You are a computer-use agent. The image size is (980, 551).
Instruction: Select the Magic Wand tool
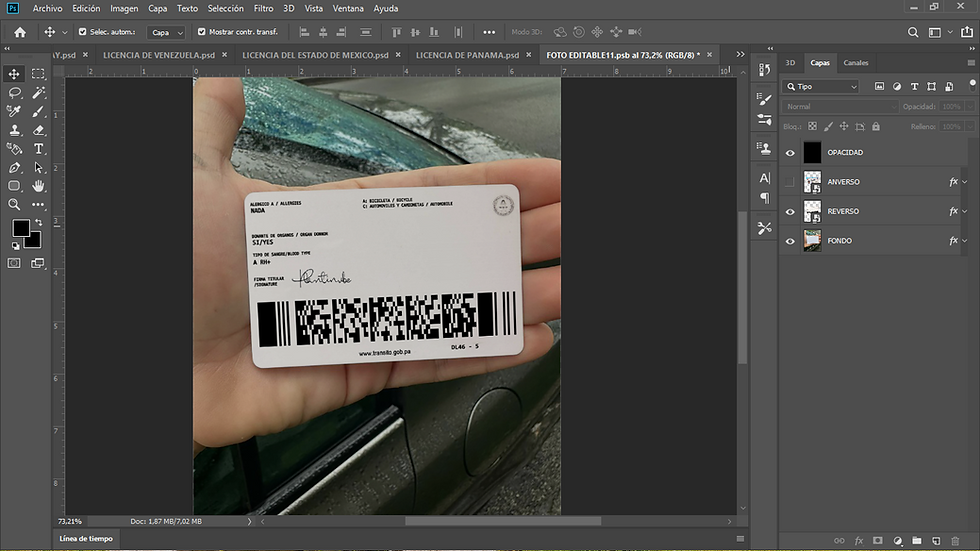38,92
